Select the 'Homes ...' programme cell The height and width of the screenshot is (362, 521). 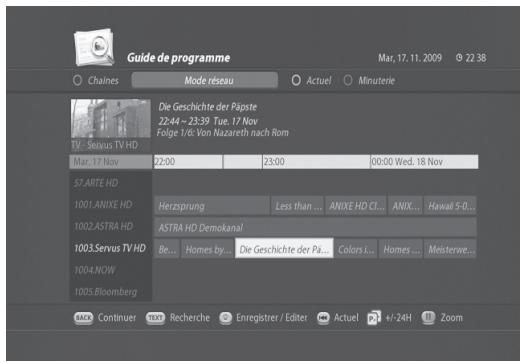click(401, 249)
